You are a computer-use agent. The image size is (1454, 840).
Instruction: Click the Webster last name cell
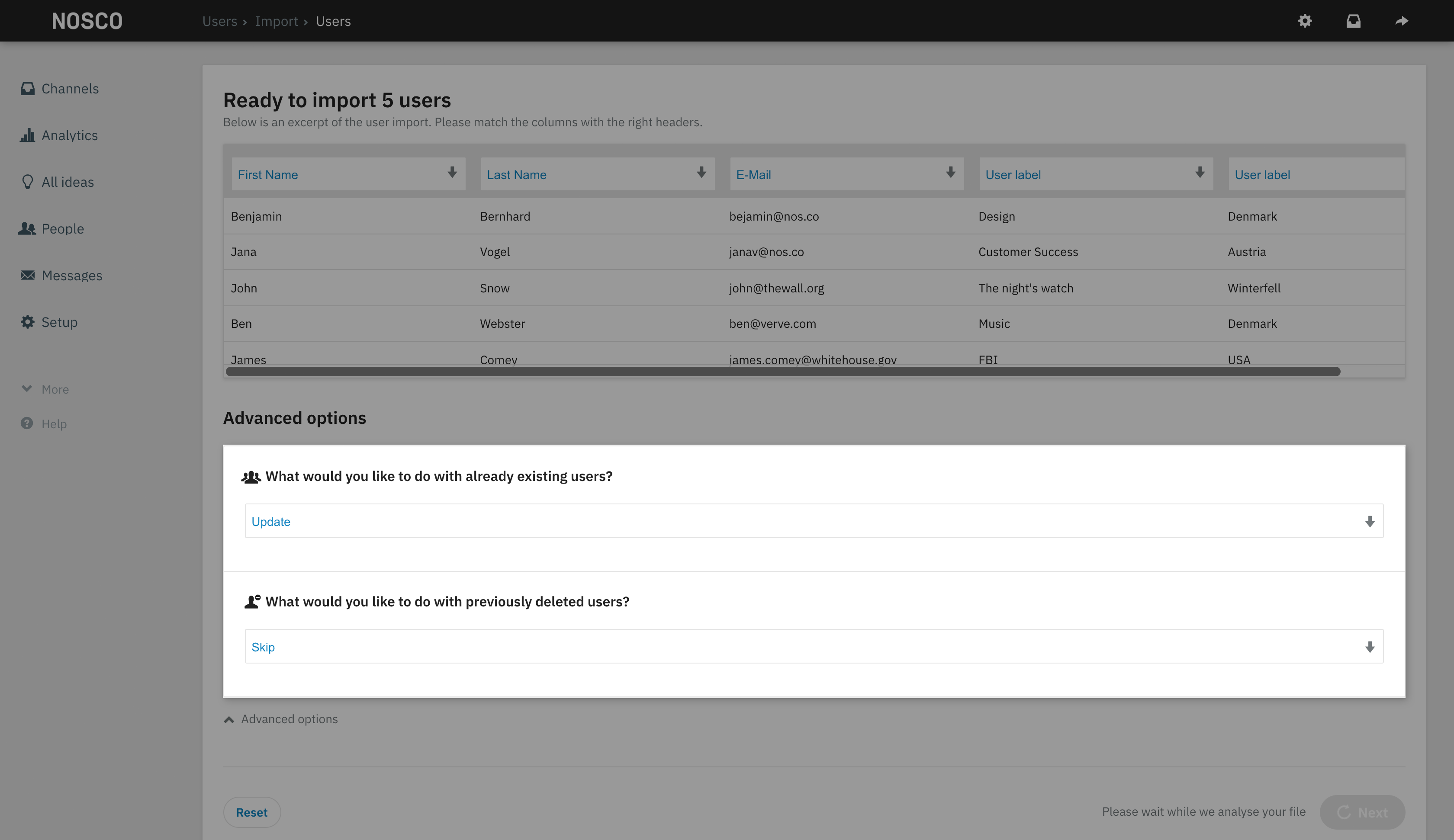(x=502, y=324)
